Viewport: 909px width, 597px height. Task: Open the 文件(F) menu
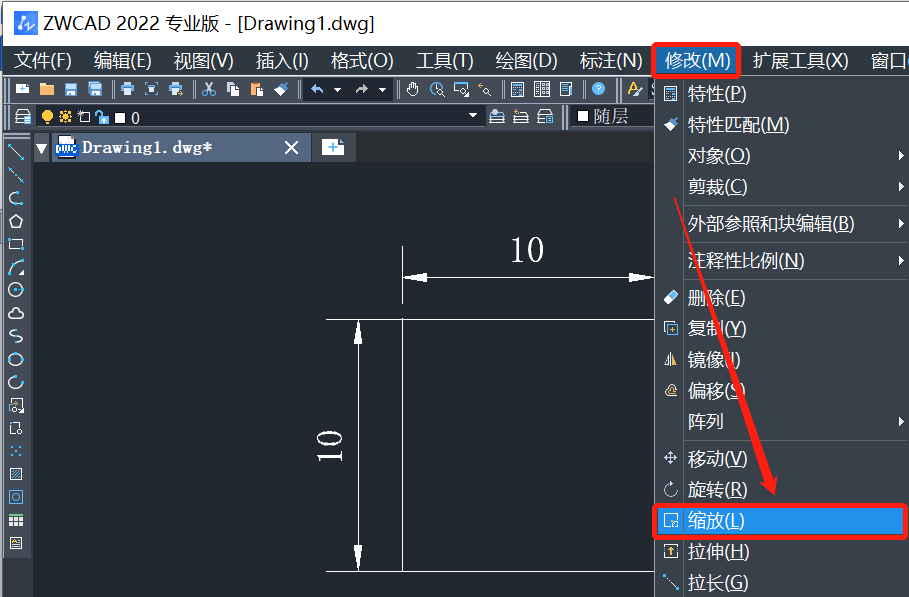tap(42, 60)
